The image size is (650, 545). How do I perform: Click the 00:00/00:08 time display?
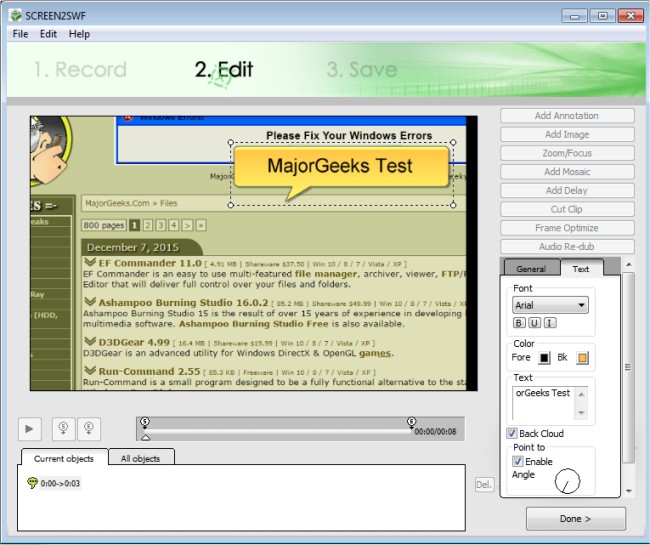435,431
